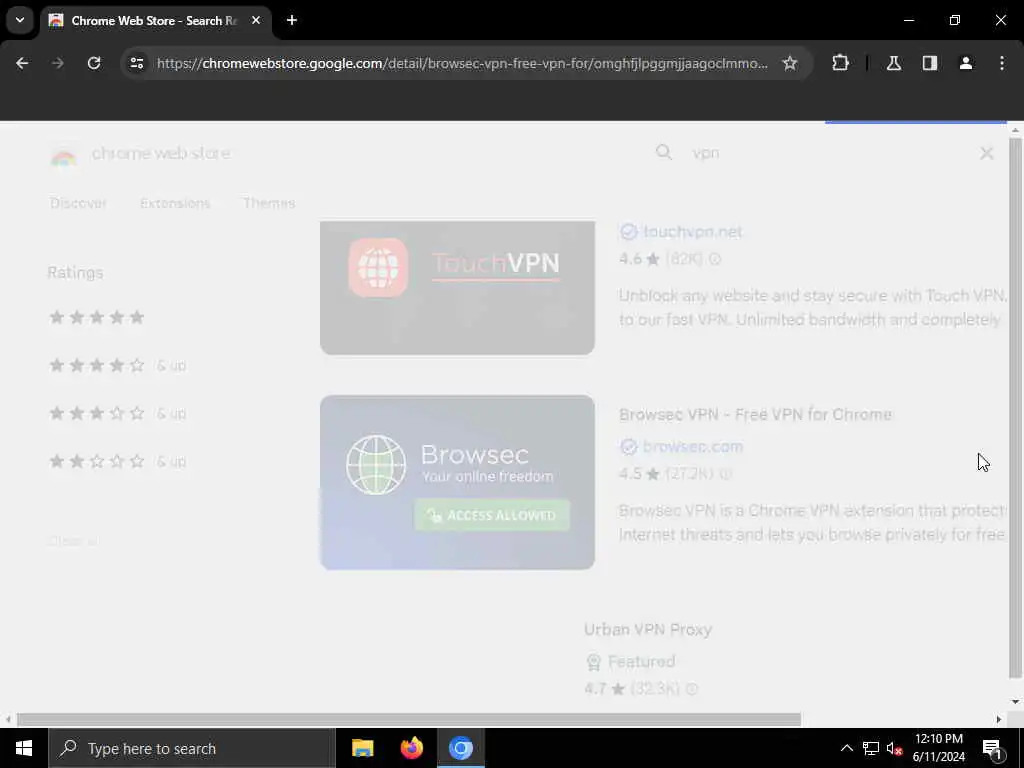This screenshot has width=1024, height=768.
Task: Click the info icon beside Urban VPN's 4.7 rating
Action: pos(692,689)
